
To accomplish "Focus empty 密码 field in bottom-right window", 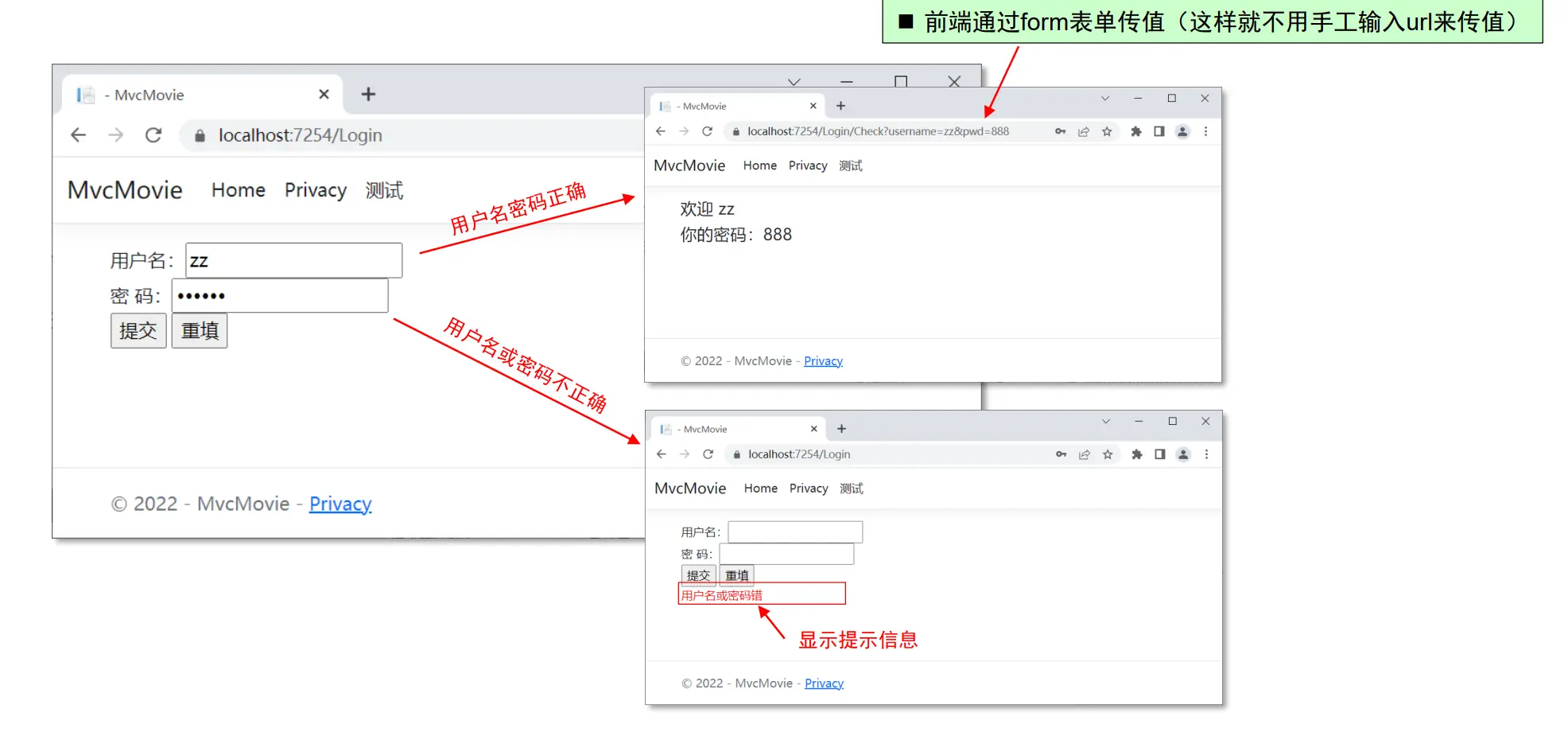I will click(787, 554).
